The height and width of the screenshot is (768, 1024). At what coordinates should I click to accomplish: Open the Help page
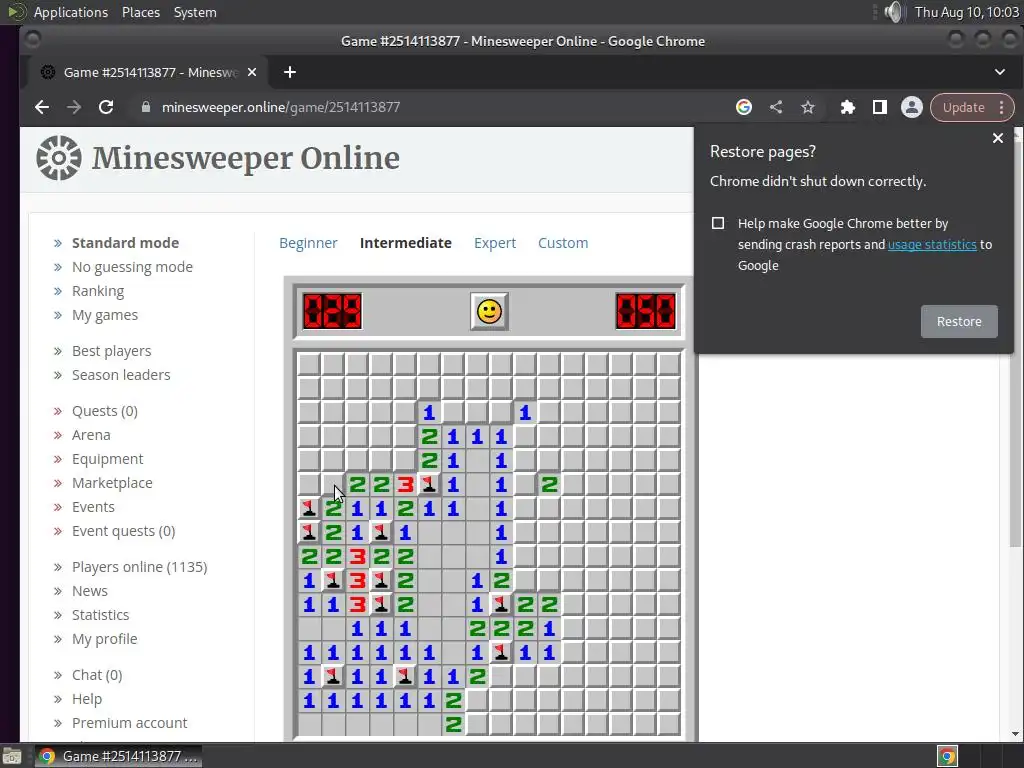pos(87,699)
